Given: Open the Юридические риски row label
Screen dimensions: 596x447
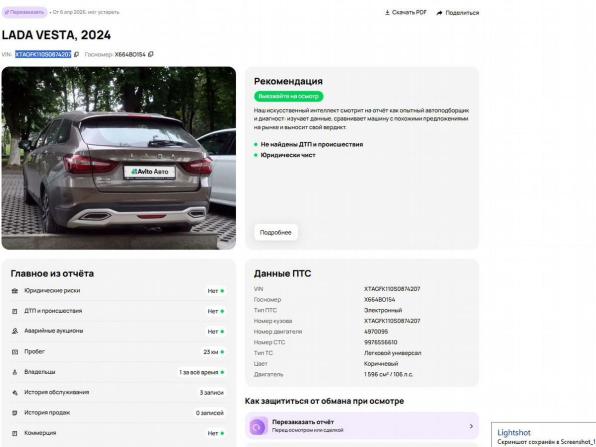Looking at the screenshot, I should coord(52,290).
